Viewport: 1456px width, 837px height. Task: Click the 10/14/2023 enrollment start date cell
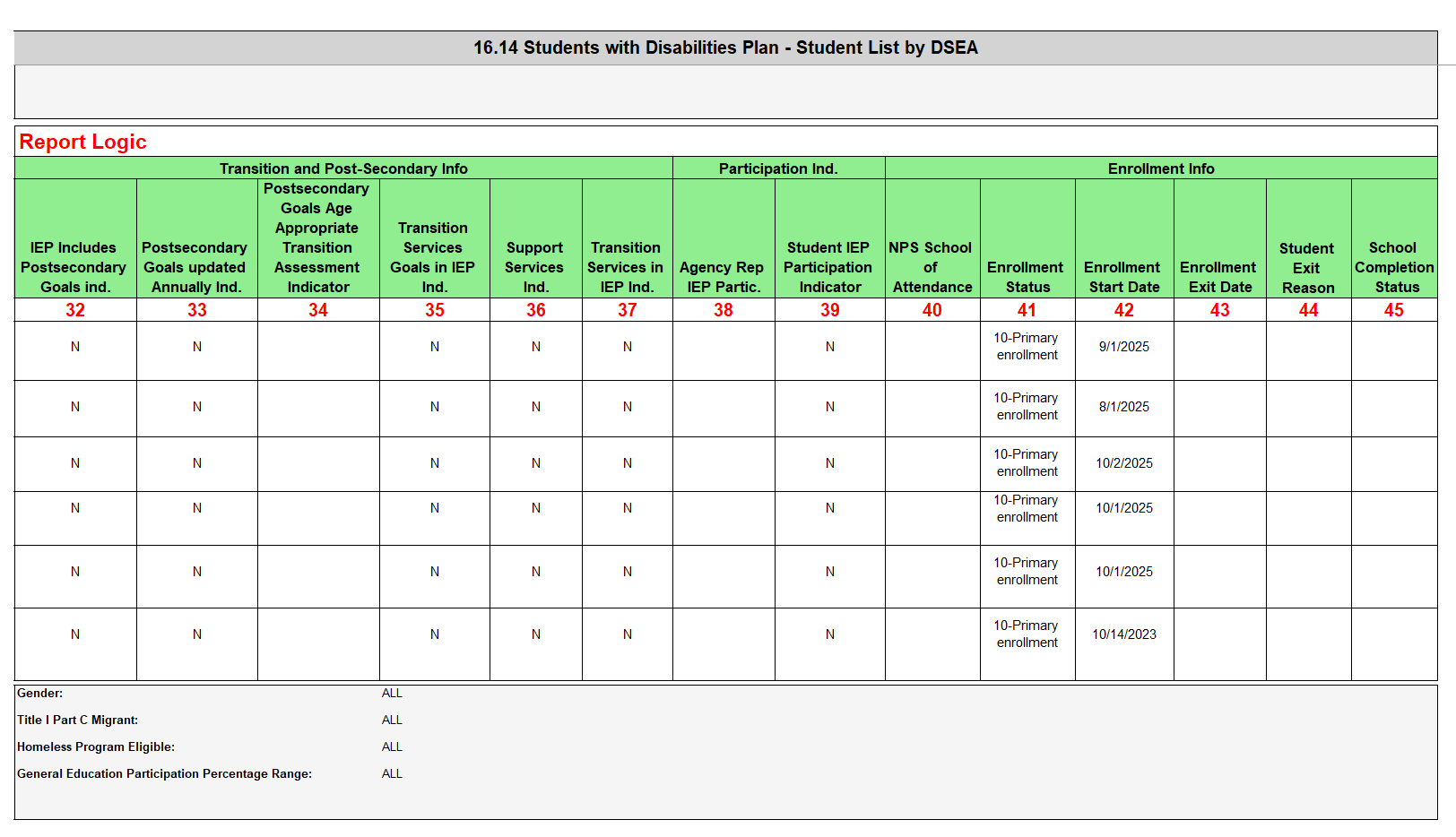(1123, 634)
